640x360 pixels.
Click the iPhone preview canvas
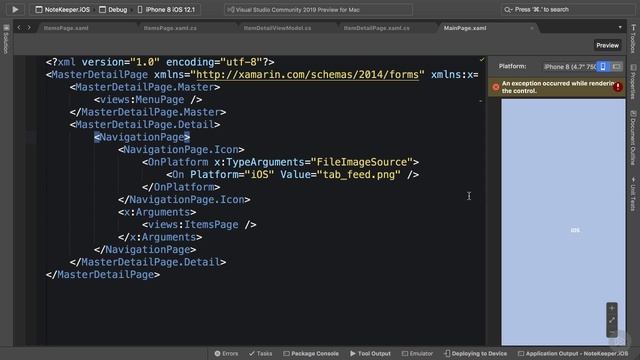[563, 222]
